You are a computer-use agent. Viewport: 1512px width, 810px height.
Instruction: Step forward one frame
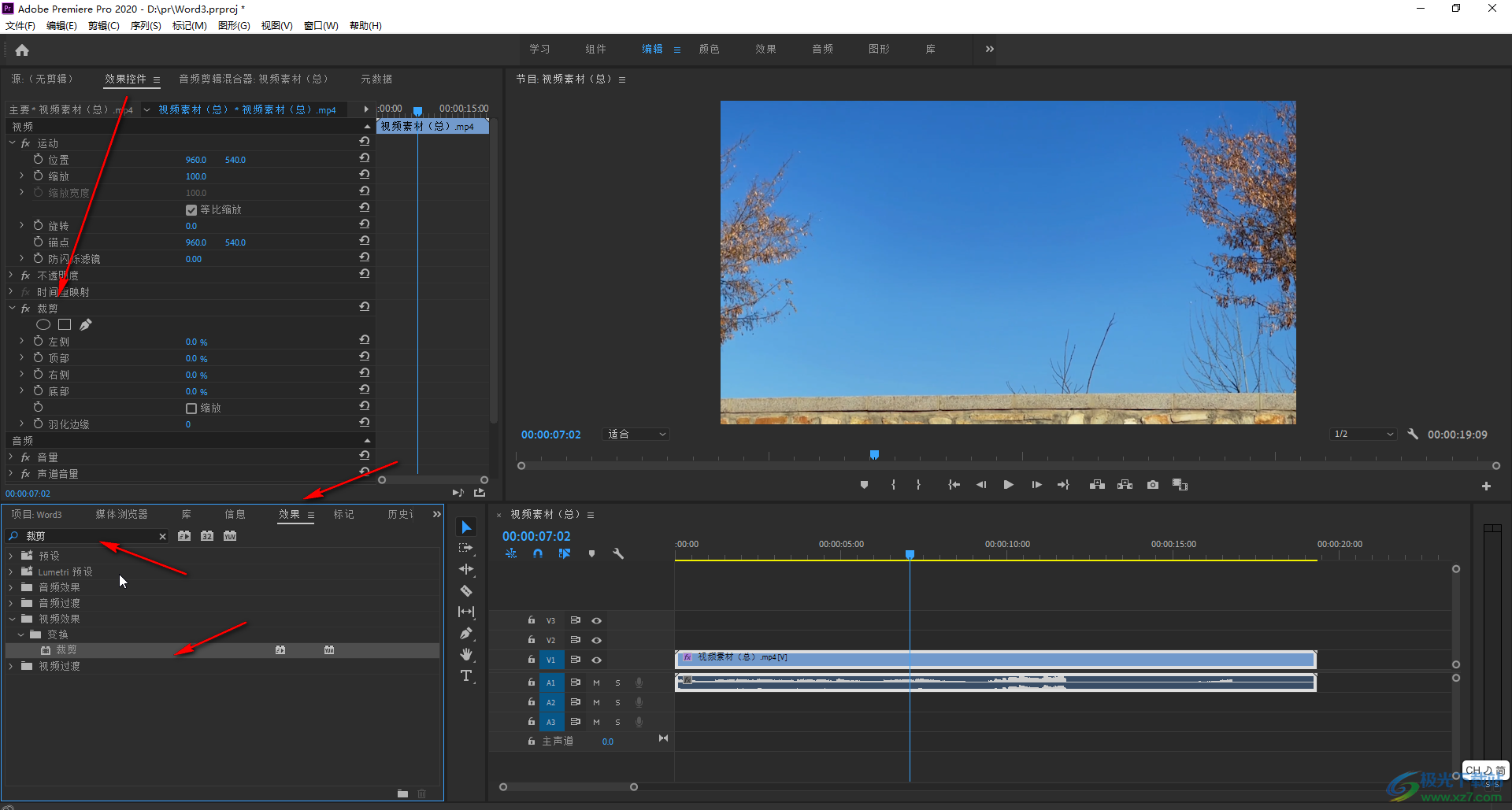pyautogui.click(x=1036, y=485)
